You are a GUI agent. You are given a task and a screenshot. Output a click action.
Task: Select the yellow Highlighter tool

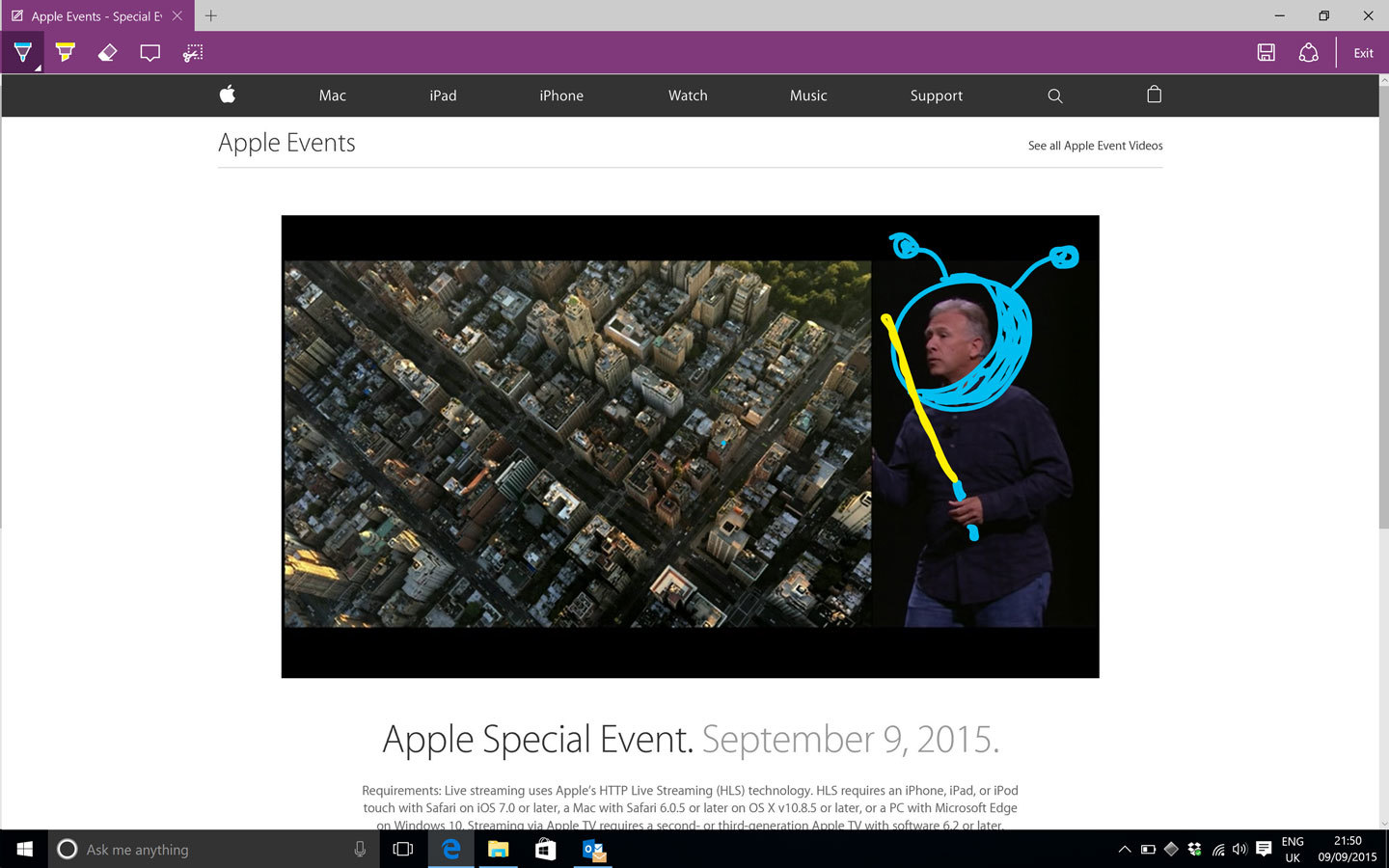[66, 53]
